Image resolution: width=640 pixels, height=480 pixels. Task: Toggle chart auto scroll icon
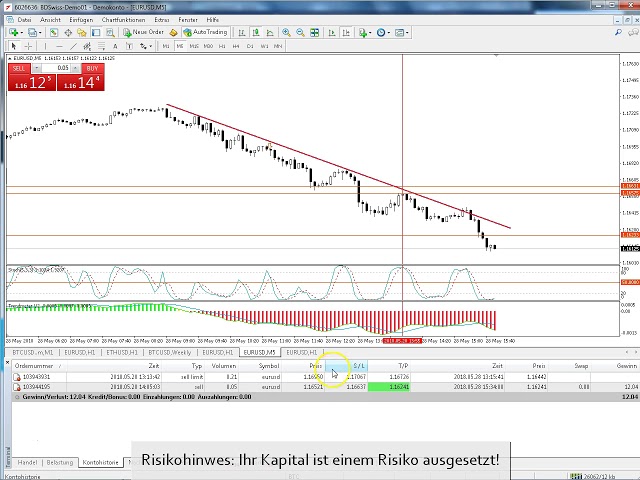click(332, 32)
